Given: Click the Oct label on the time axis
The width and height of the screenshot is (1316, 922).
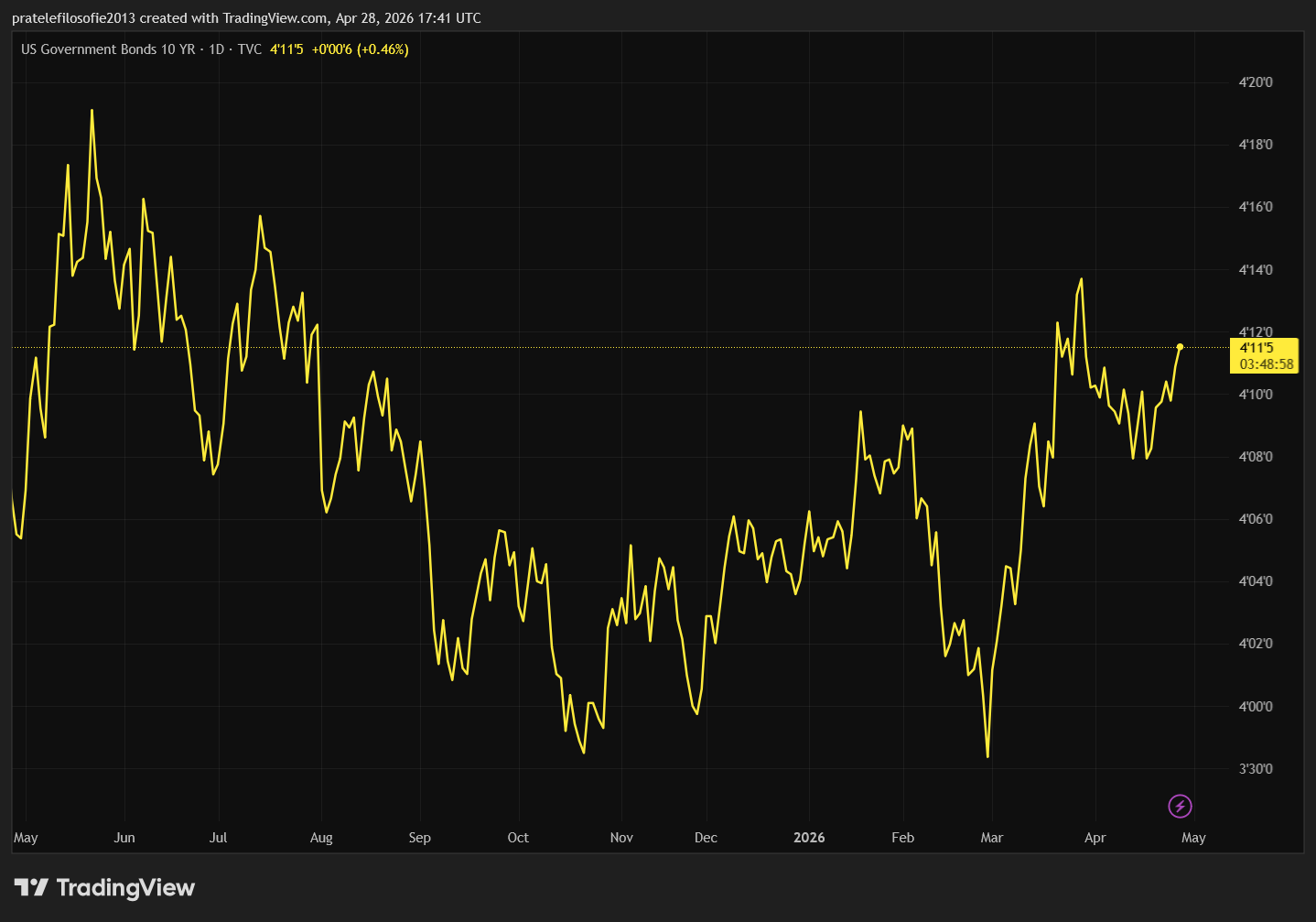Looking at the screenshot, I should pyautogui.click(x=518, y=838).
